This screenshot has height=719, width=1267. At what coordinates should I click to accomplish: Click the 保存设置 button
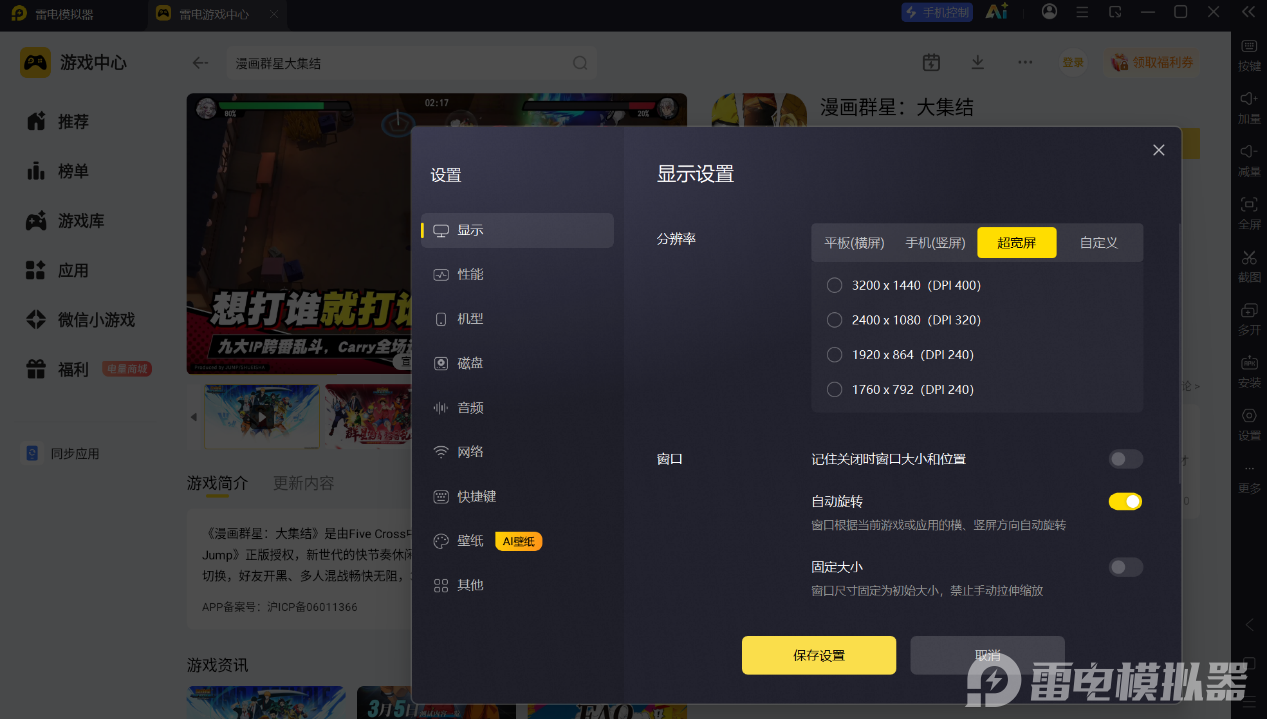[819, 655]
